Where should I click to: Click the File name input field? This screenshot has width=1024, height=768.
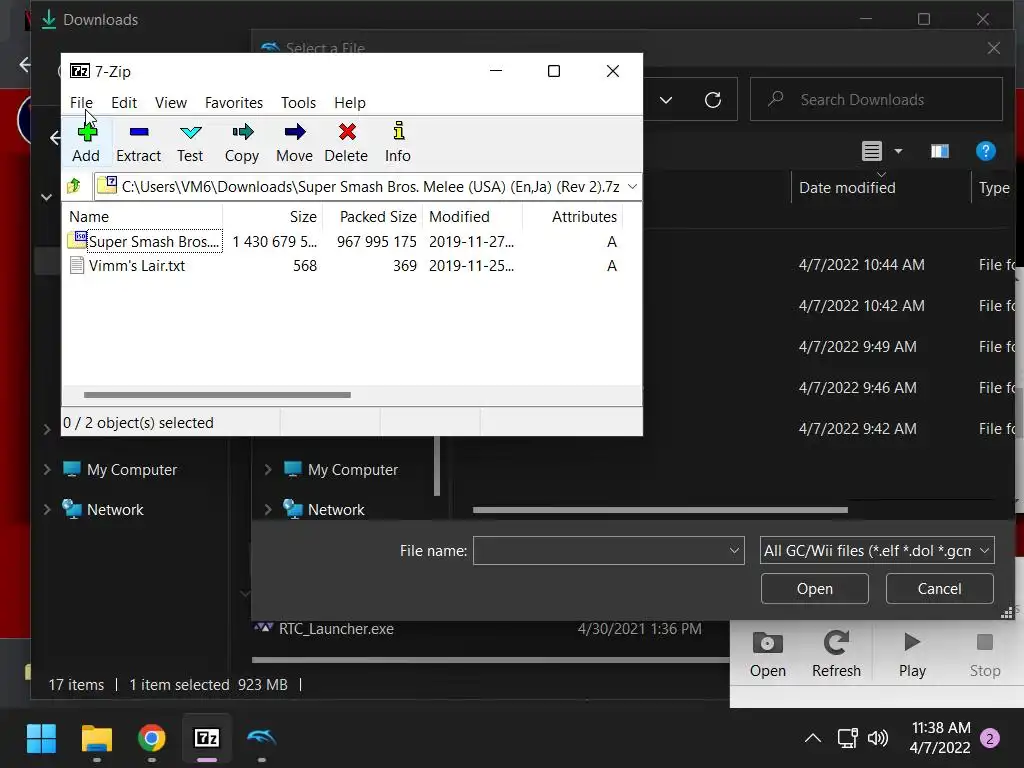tap(599, 551)
